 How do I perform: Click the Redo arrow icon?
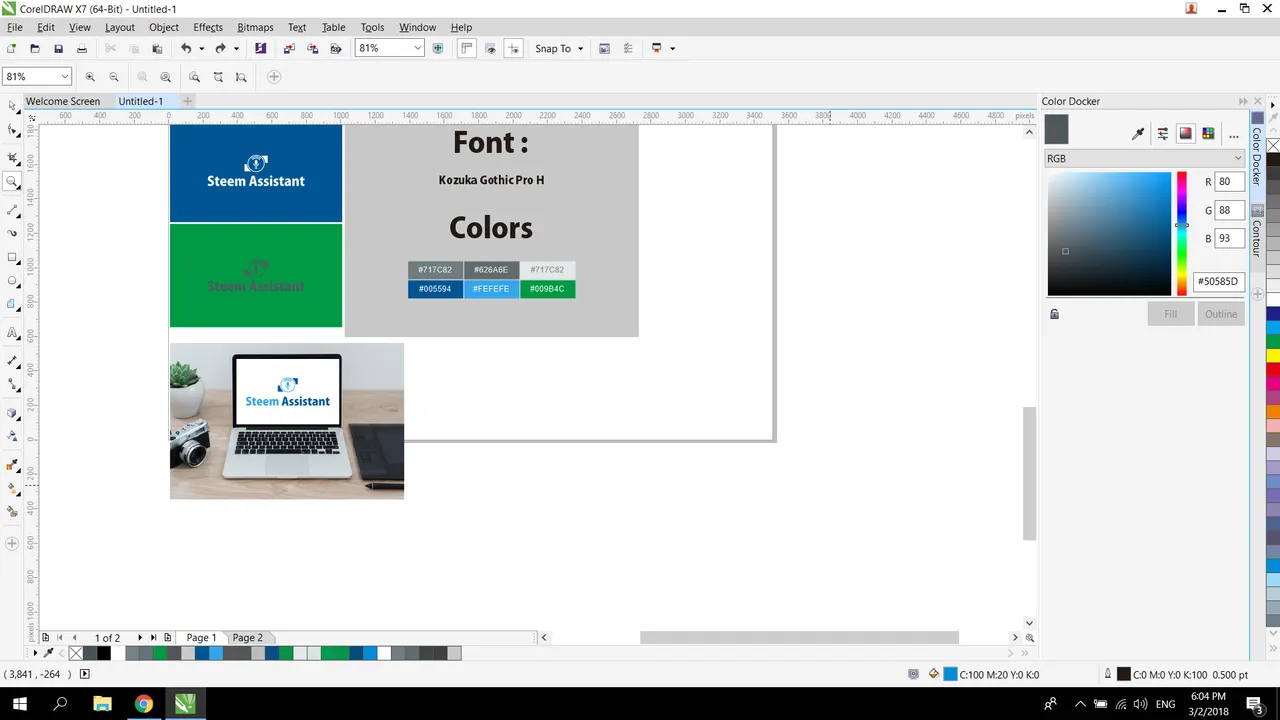[221, 48]
